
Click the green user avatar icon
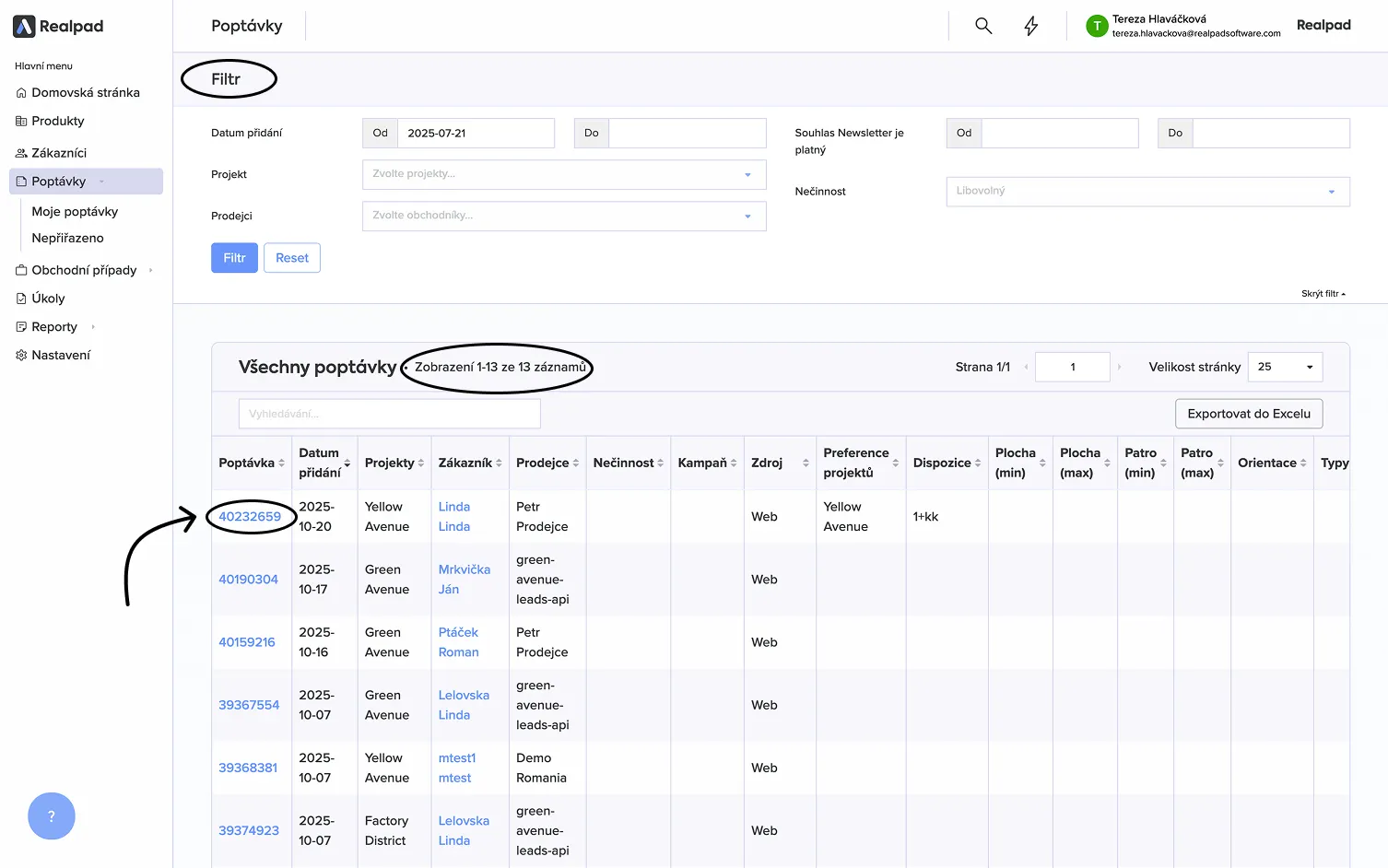pos(1096,27)
